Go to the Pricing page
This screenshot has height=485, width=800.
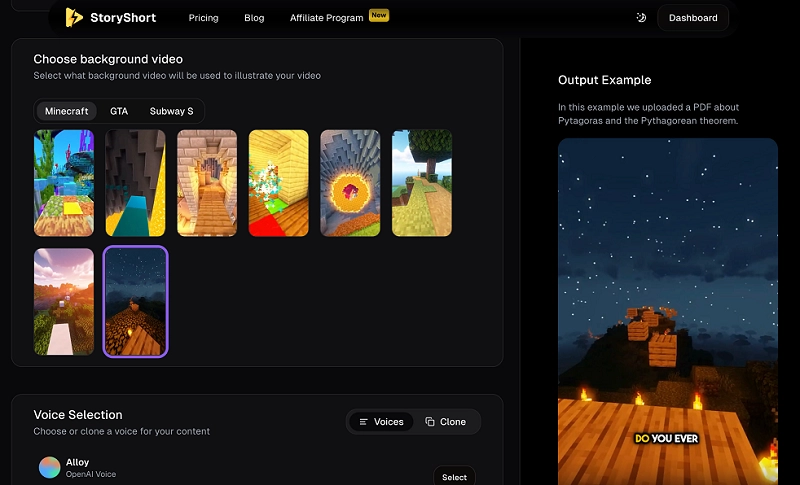(x=203, y=18)
